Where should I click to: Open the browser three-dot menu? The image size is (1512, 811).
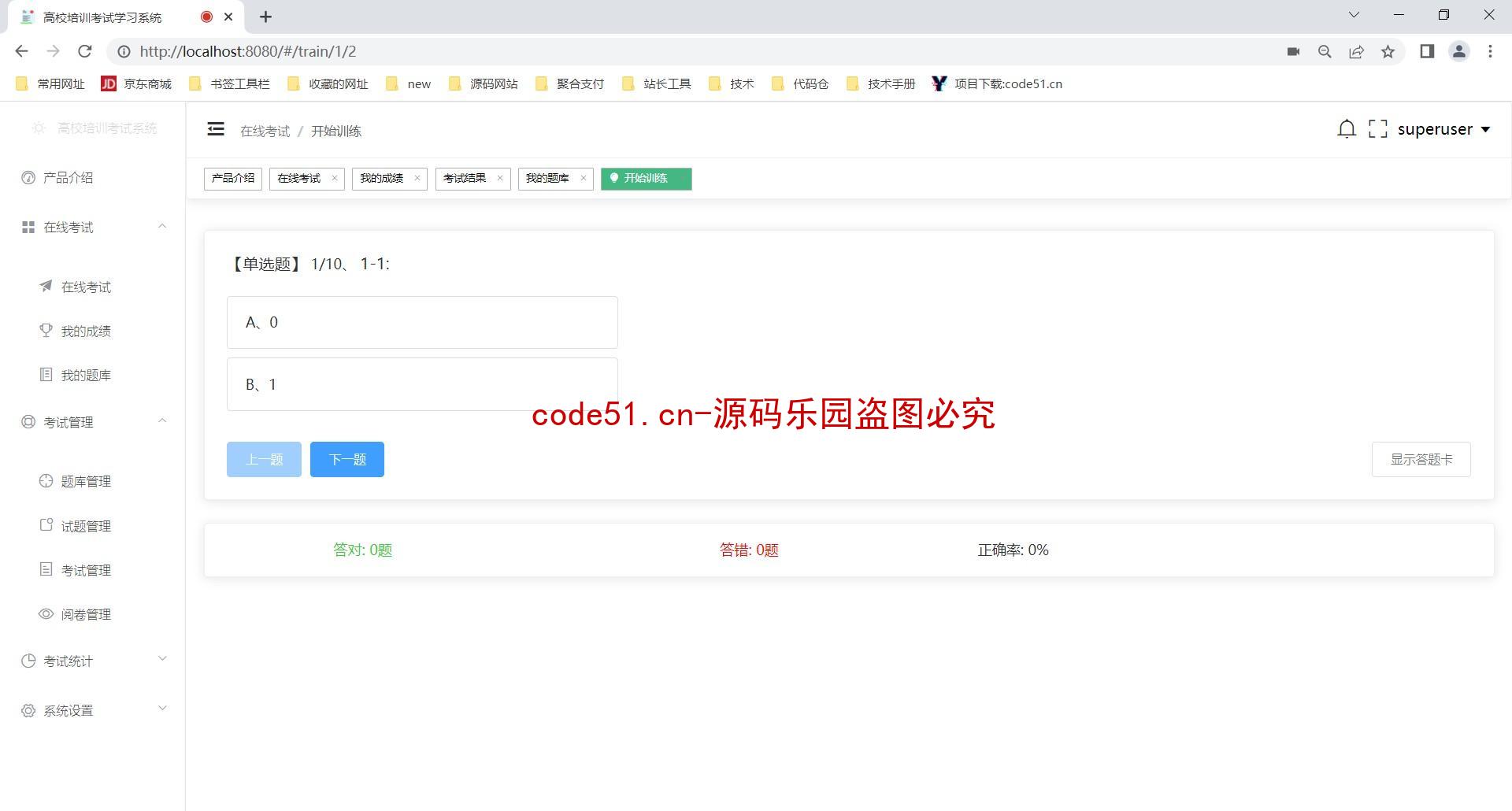(x=1490, y=51)
